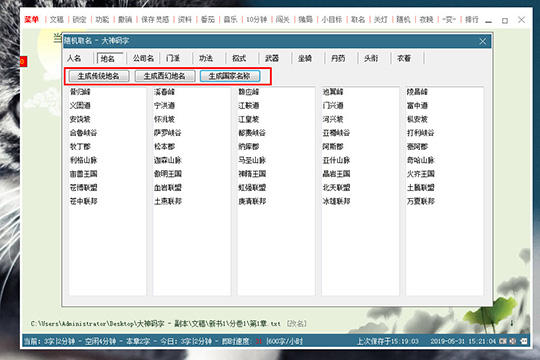This screenshot has width=540, height=360.
Task: Click the 生成传统地名 button
Action: 99,76
